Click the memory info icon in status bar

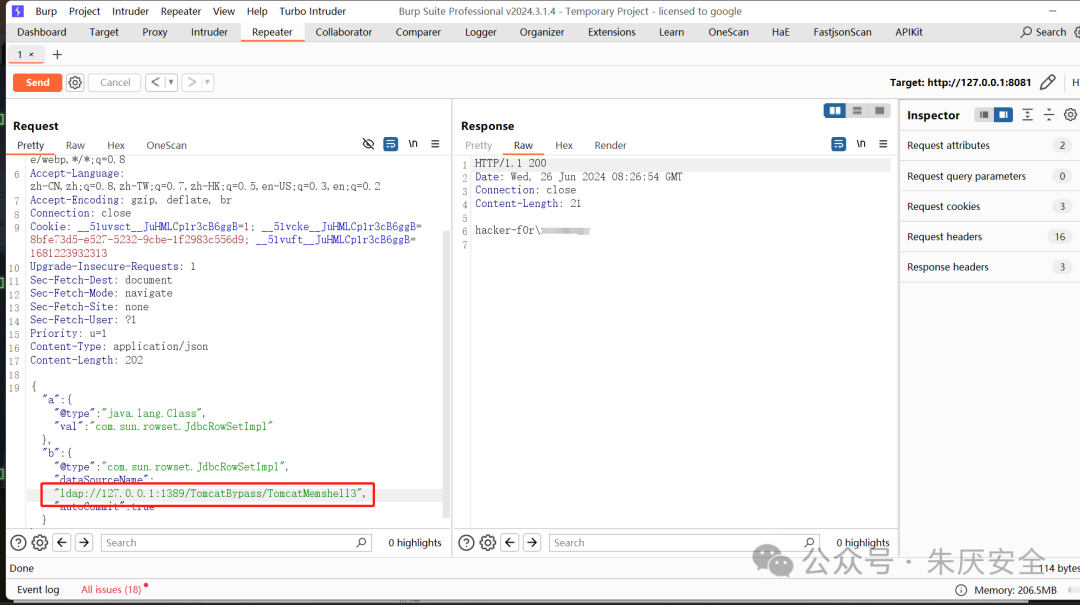point(961,591)
